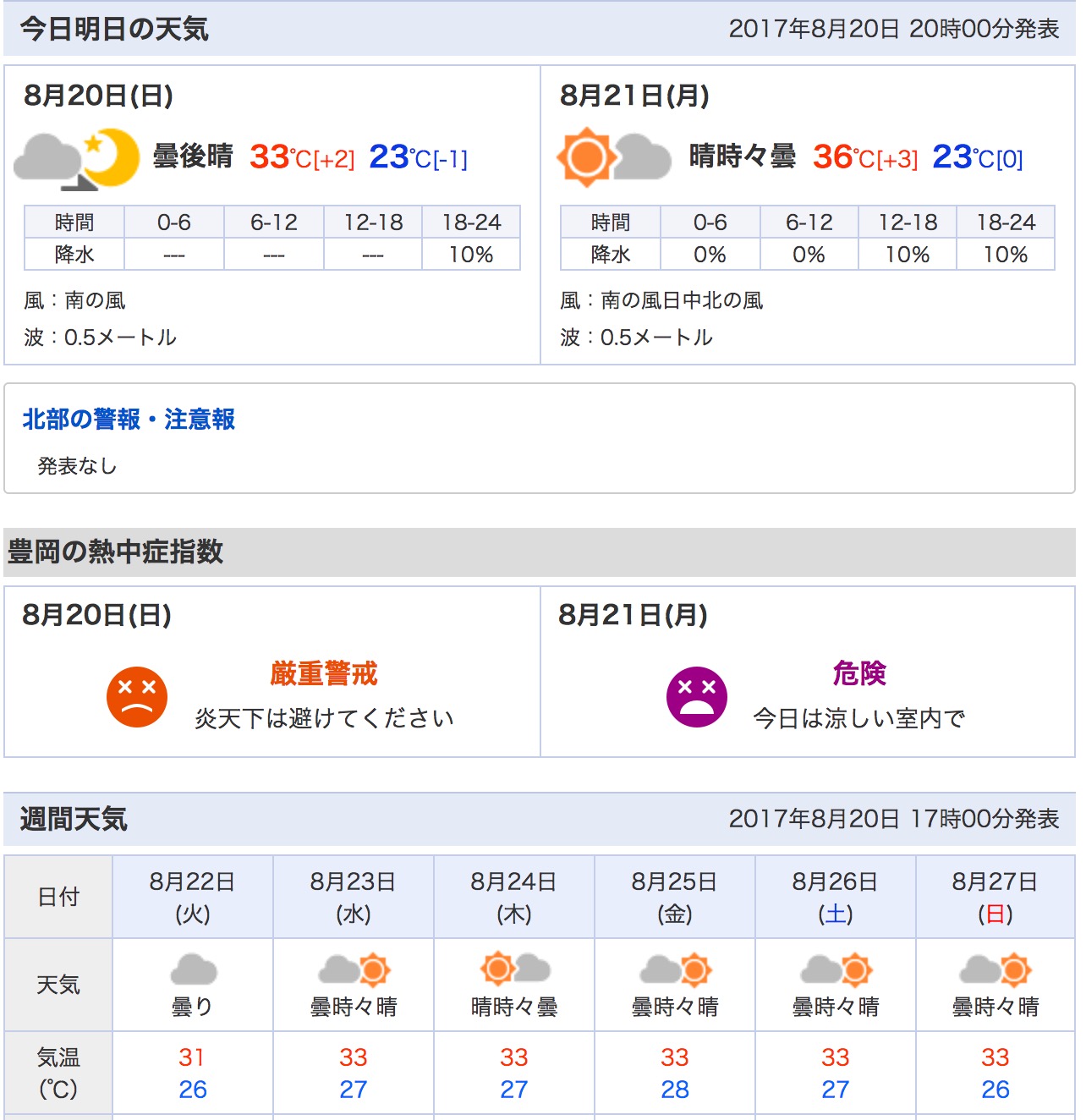
Task: Click the weather icon for 8月26日 (土)
Action: [x=836, y=969]
